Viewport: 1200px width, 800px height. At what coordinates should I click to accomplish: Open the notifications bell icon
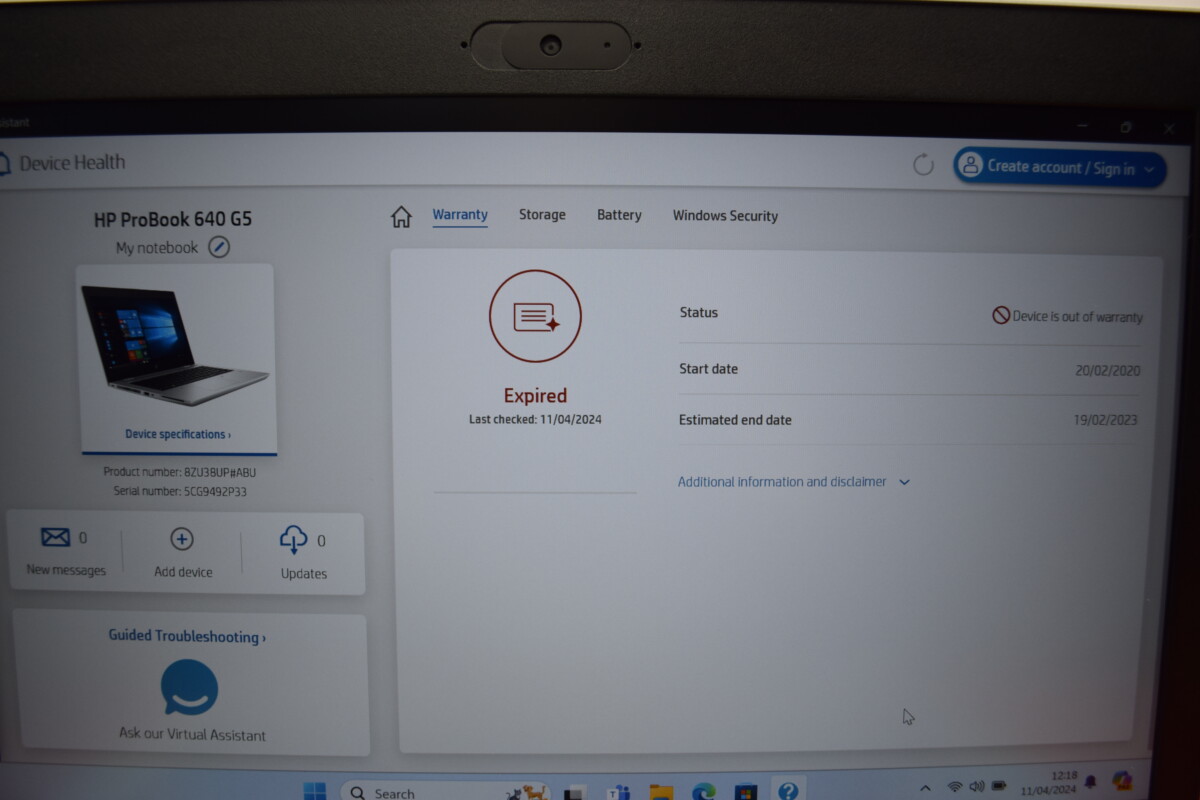[1090, 781]
